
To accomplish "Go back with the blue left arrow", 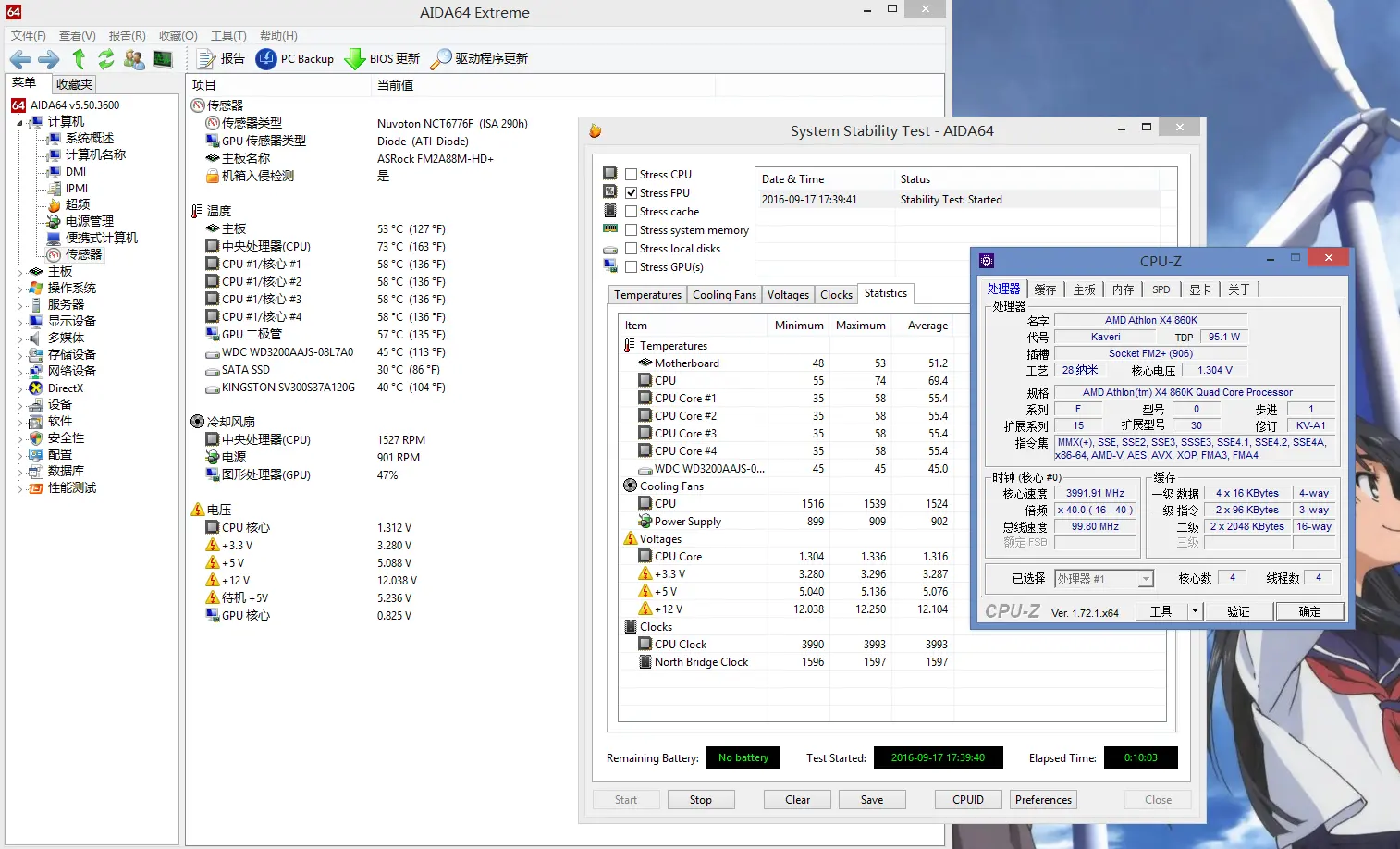I will tap(20, 59).
